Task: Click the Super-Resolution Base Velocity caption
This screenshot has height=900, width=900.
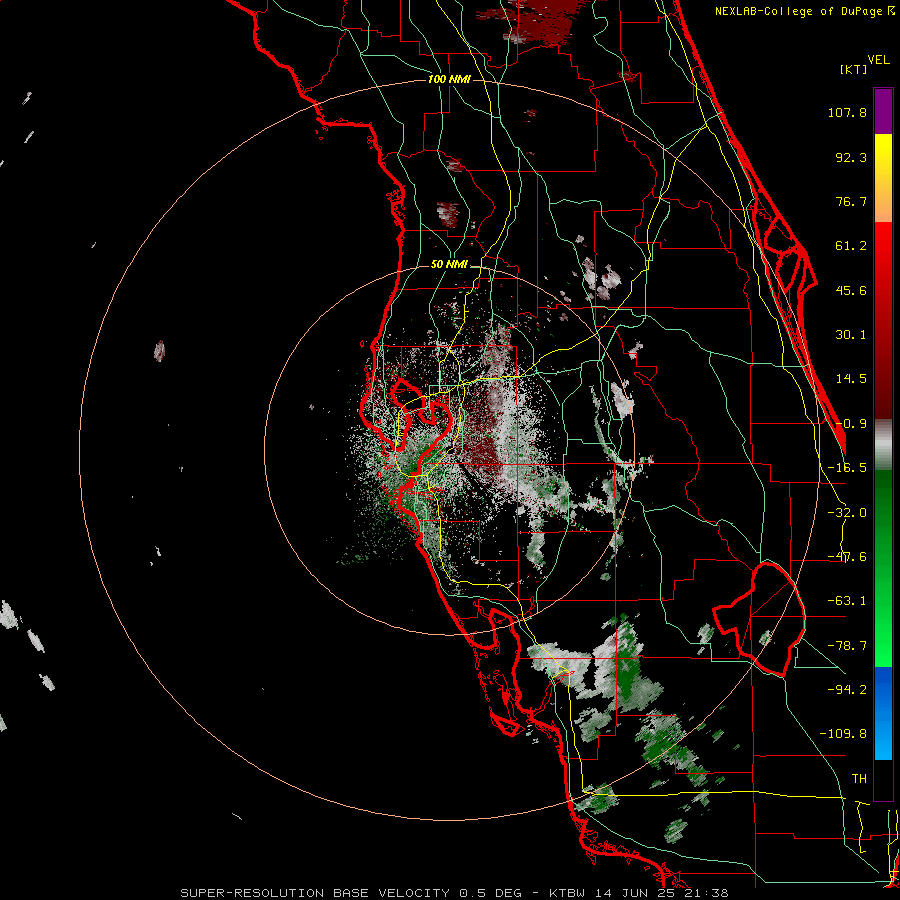Action: pos(454,893)
